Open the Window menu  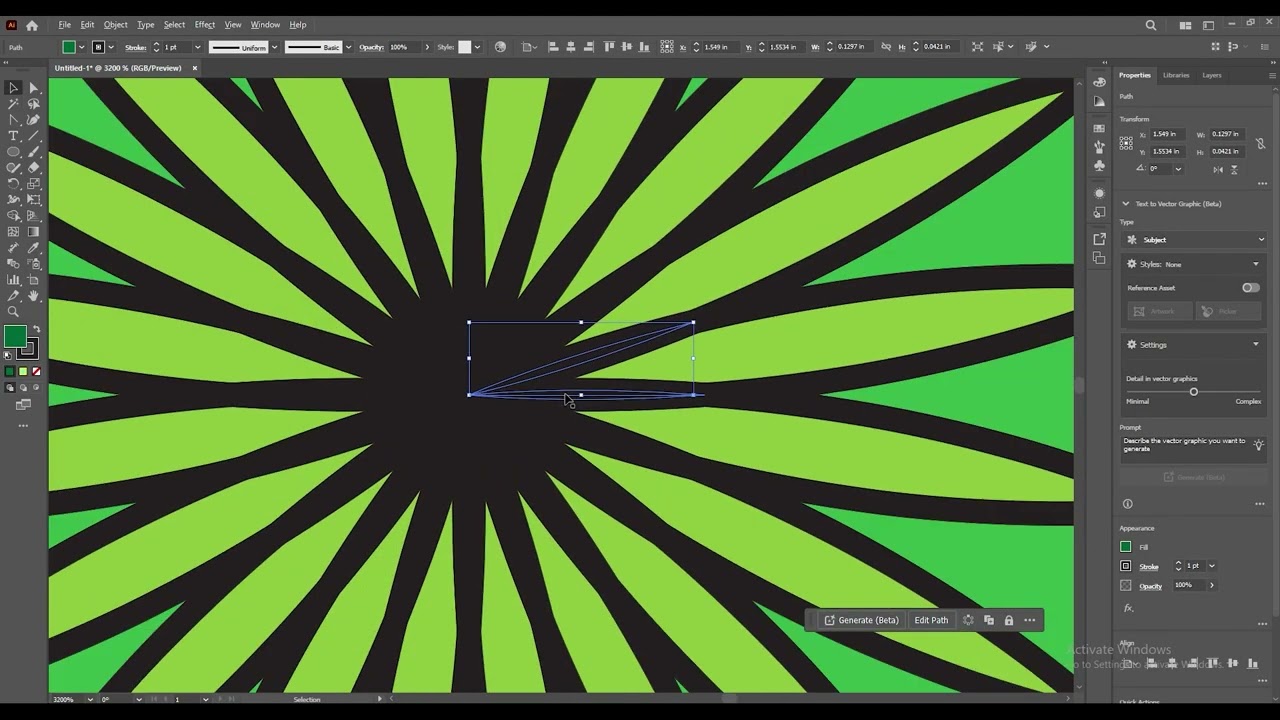tap(265, 25)
